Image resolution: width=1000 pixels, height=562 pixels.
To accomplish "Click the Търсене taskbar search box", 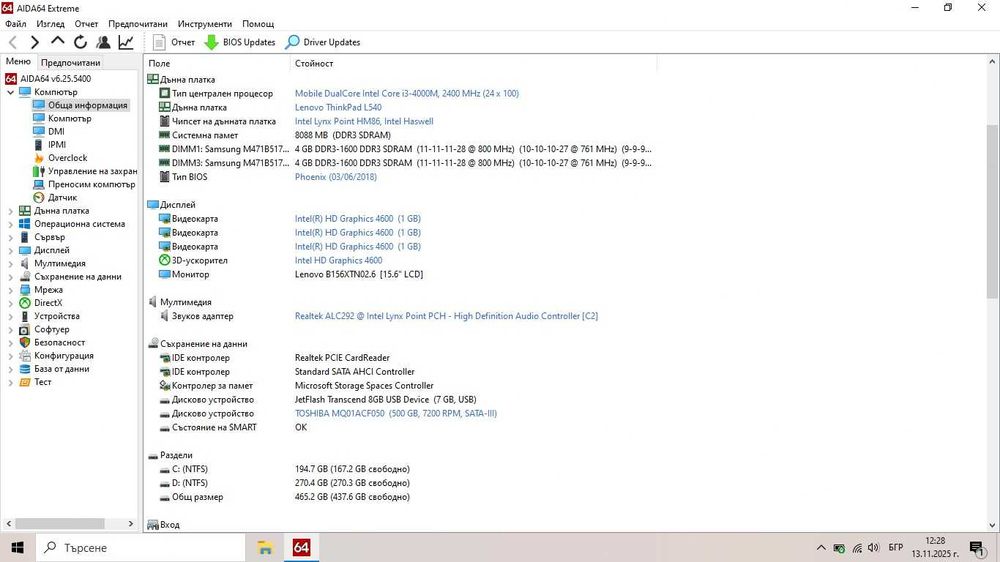I will pyautogui.click(x=140, y=547).
